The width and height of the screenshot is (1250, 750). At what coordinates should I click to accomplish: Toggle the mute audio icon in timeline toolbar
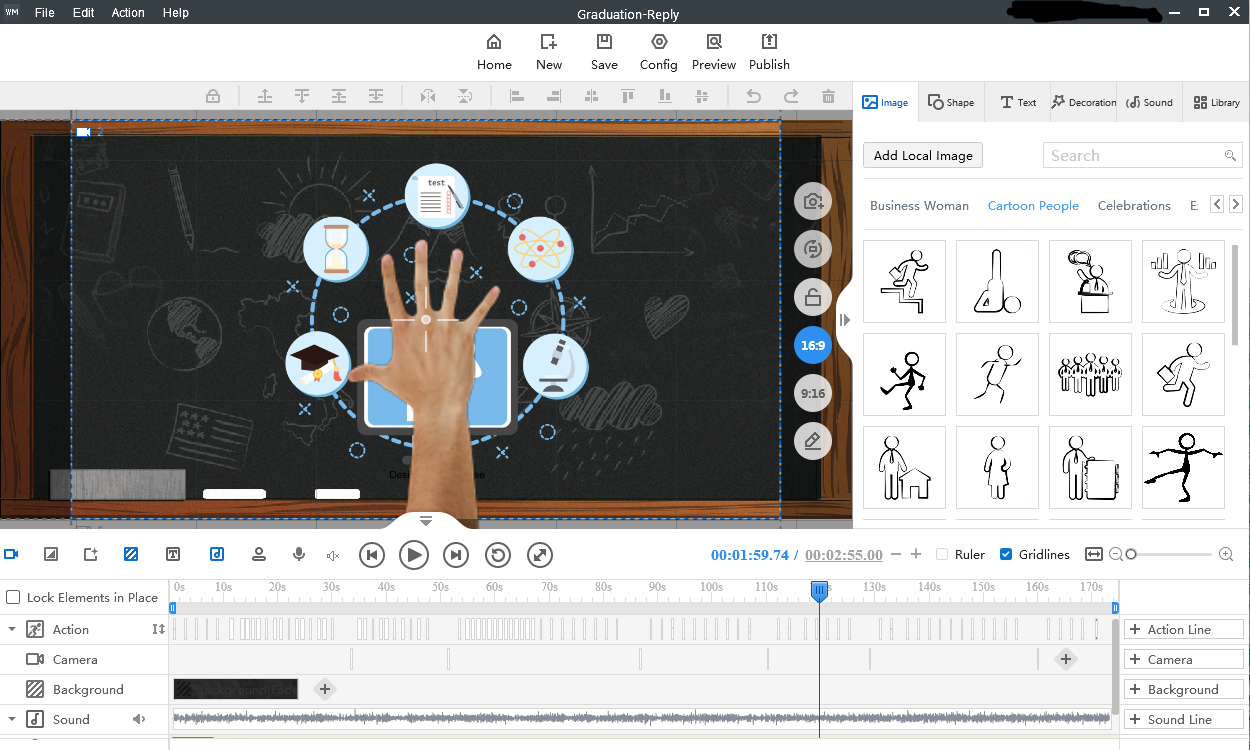(334, 555)
